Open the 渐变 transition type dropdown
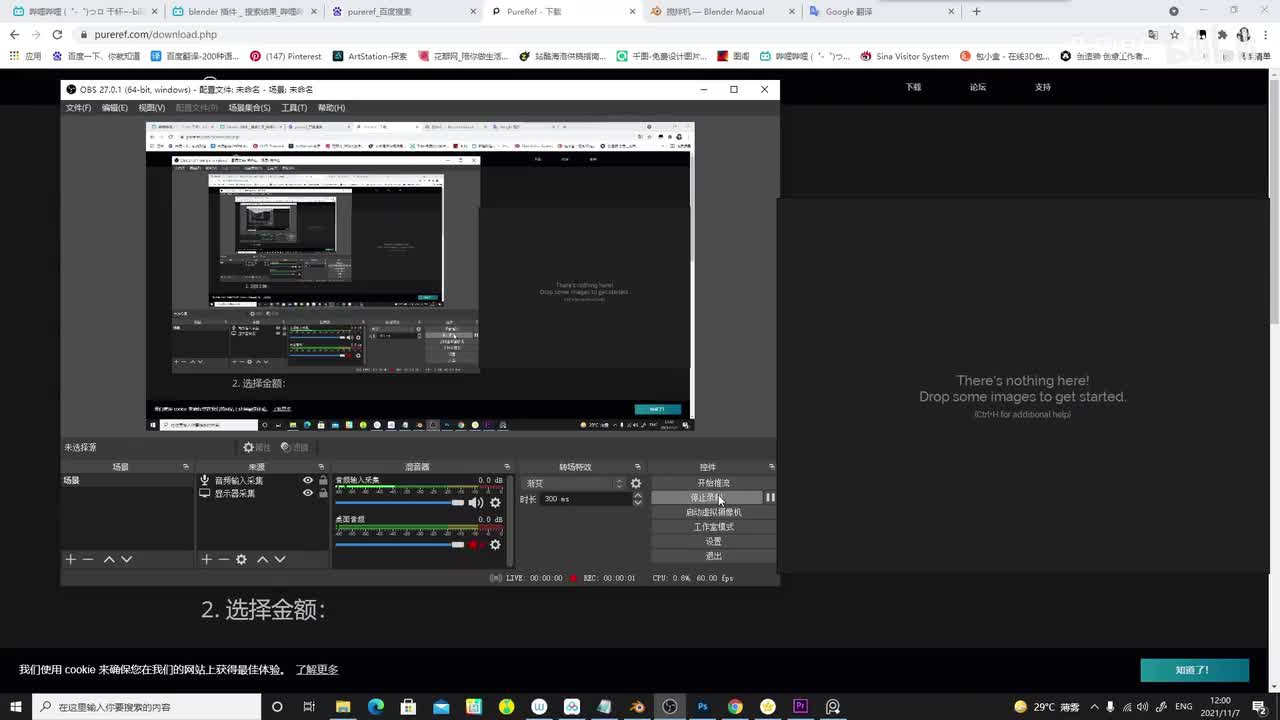Image resolution: width=1280 pixels, height=720 pixels. (x=574, y=484)
